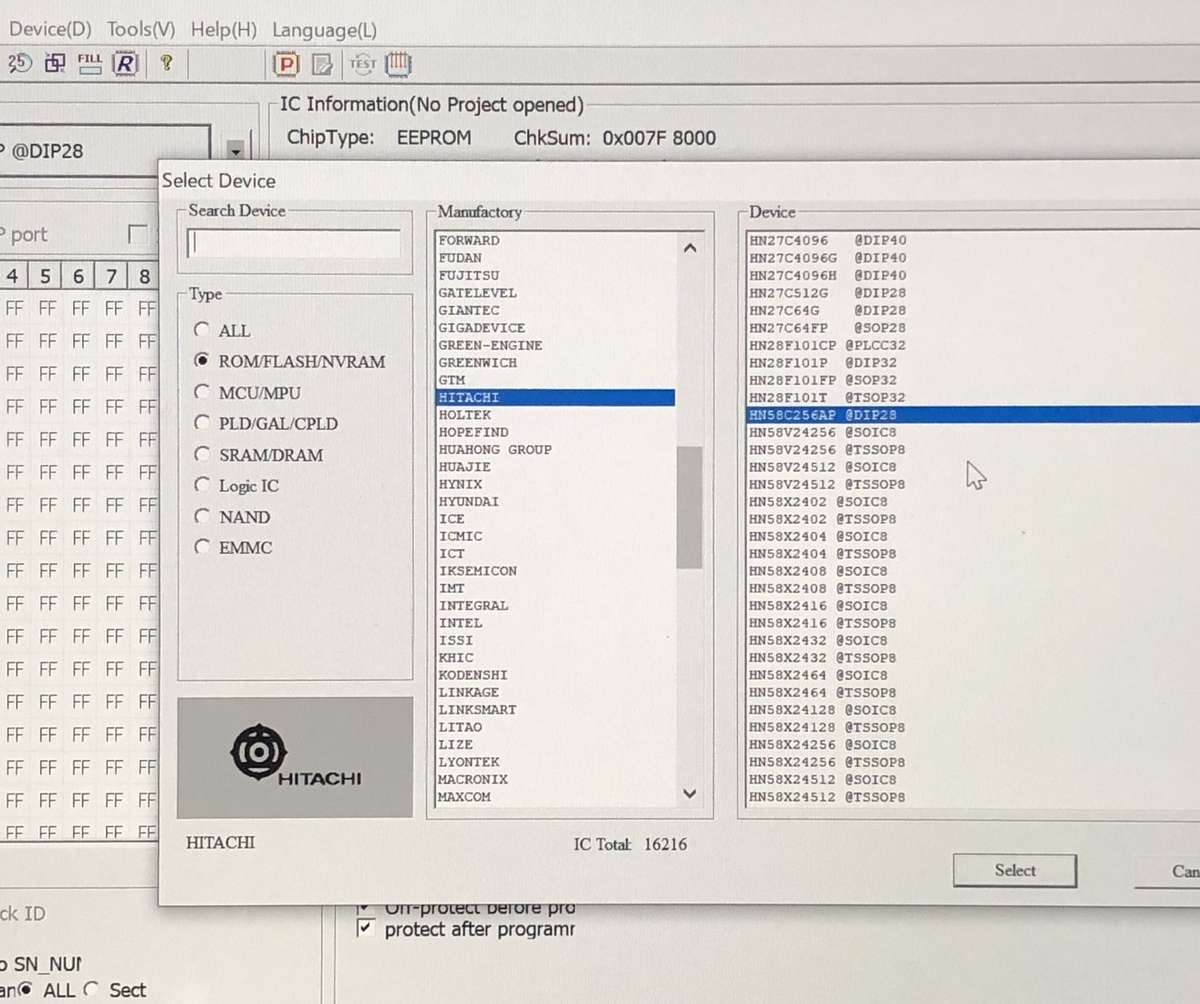Screen dimensions: 1200x1004
Task: Open the Help(H) menu
Action: coord(224,30)
